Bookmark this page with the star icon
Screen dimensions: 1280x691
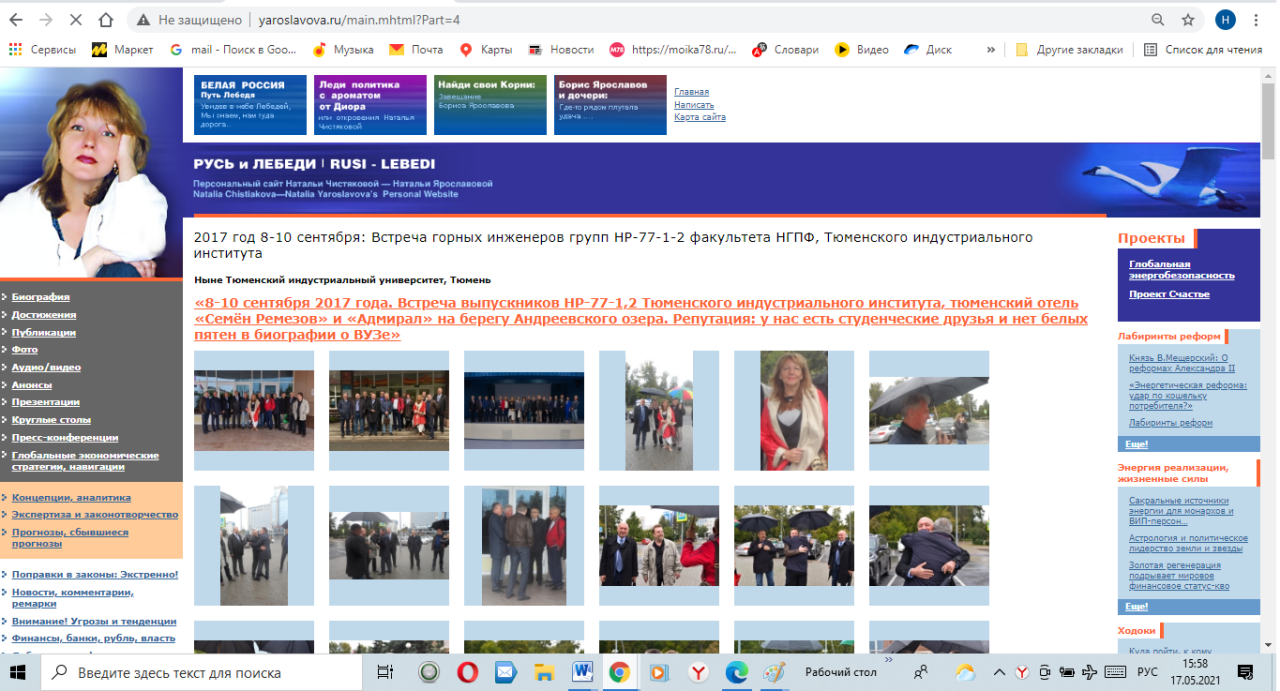coord(1188,19)
